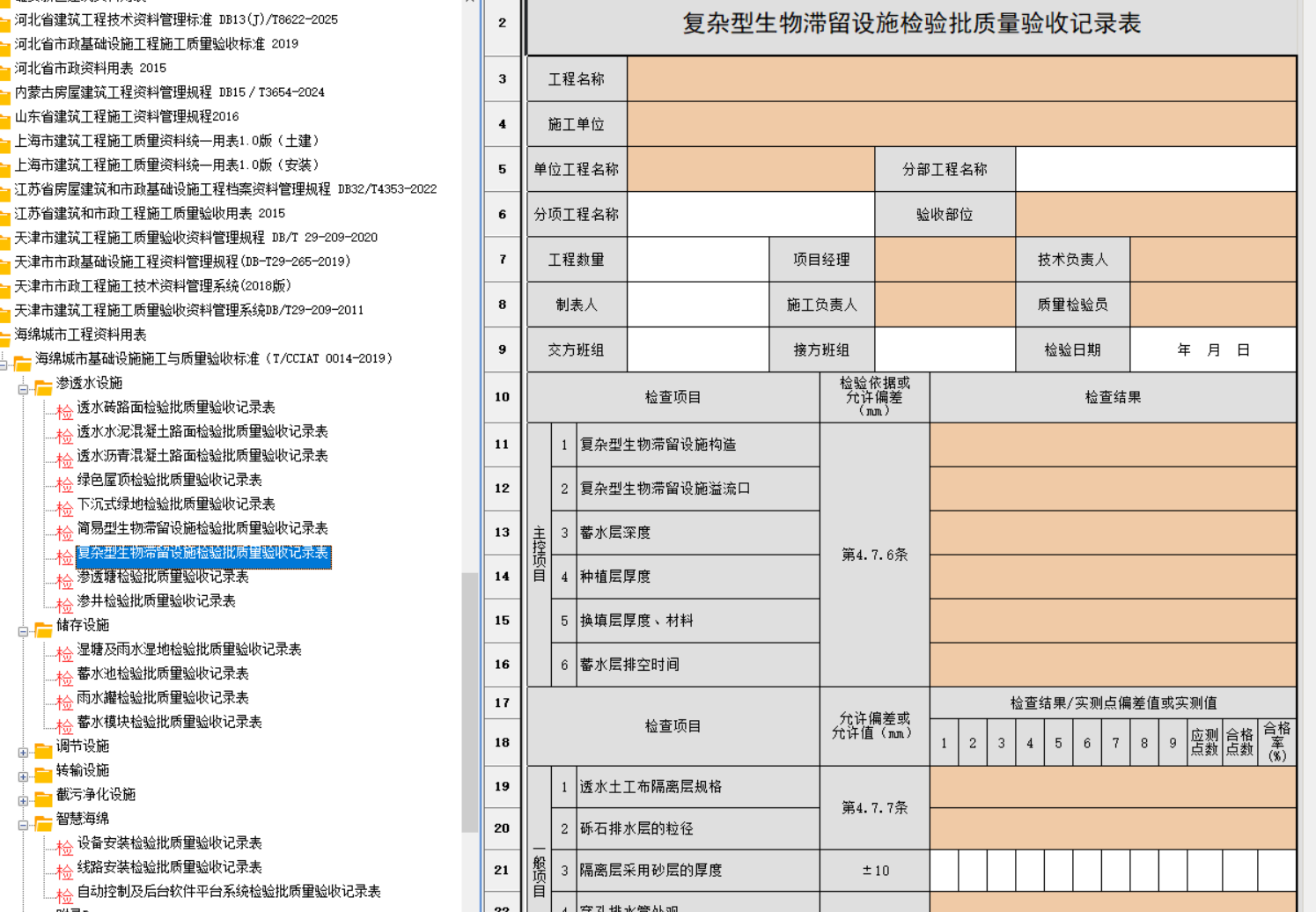Click the 检 icon beside 渗井检验批质量验收记录表
This screenshot has width=1316, height=912.
coord(64,605)
